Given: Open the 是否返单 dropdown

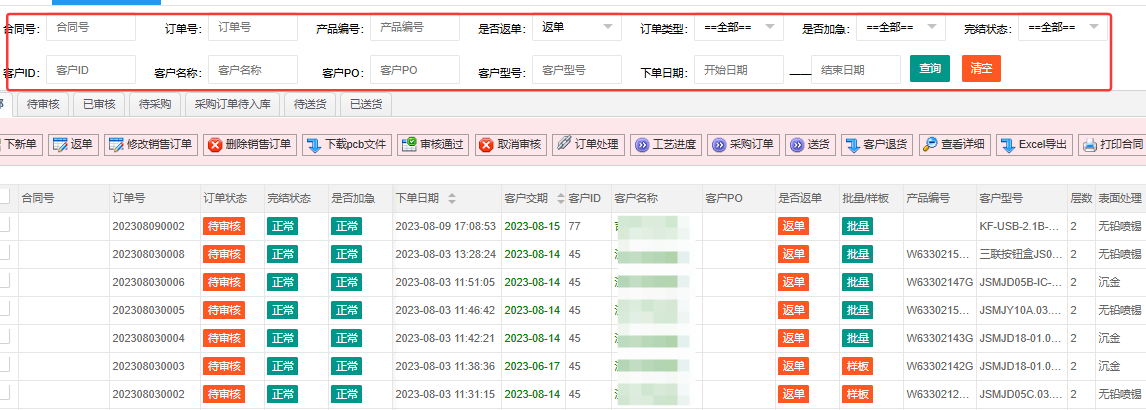Looking at the screenshot, I should point(577,27).
